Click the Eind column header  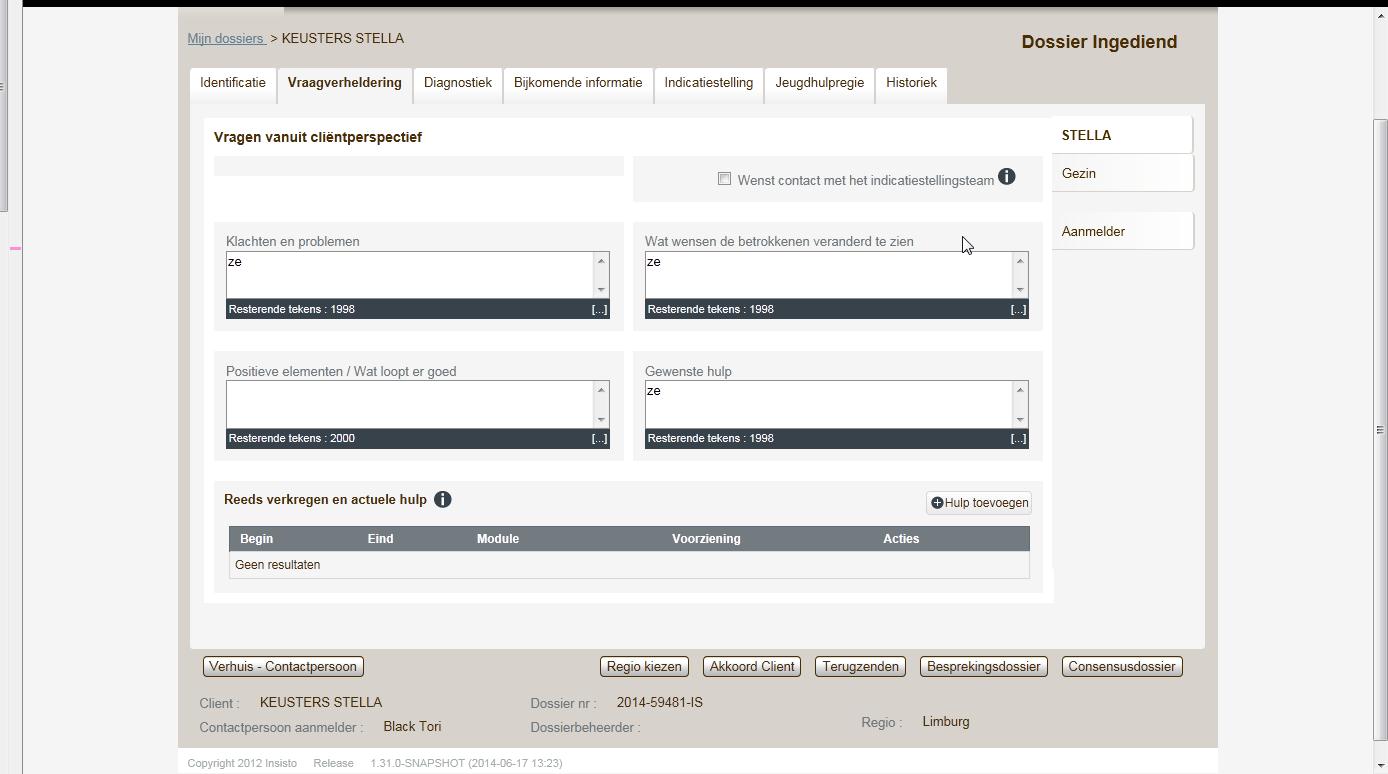coord(380,539)
